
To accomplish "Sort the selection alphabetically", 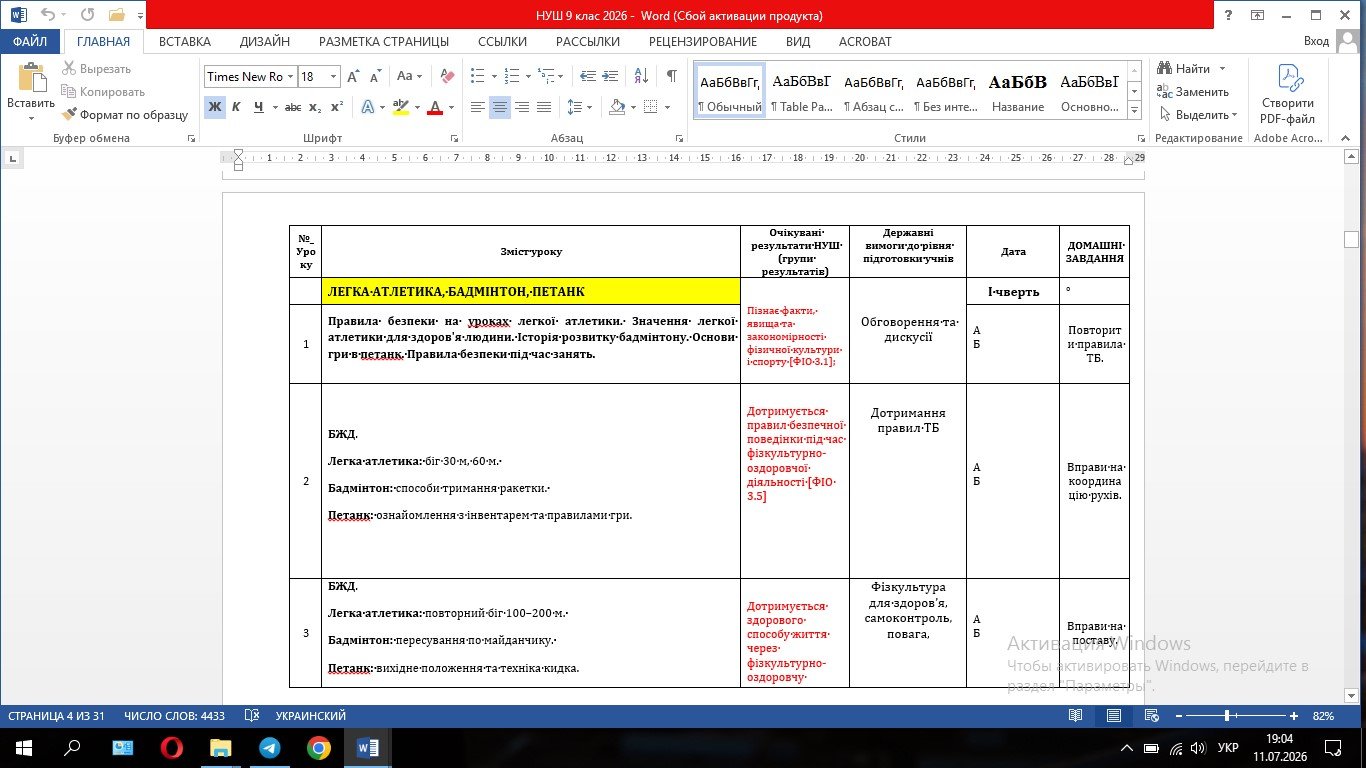I will (642, 76).
